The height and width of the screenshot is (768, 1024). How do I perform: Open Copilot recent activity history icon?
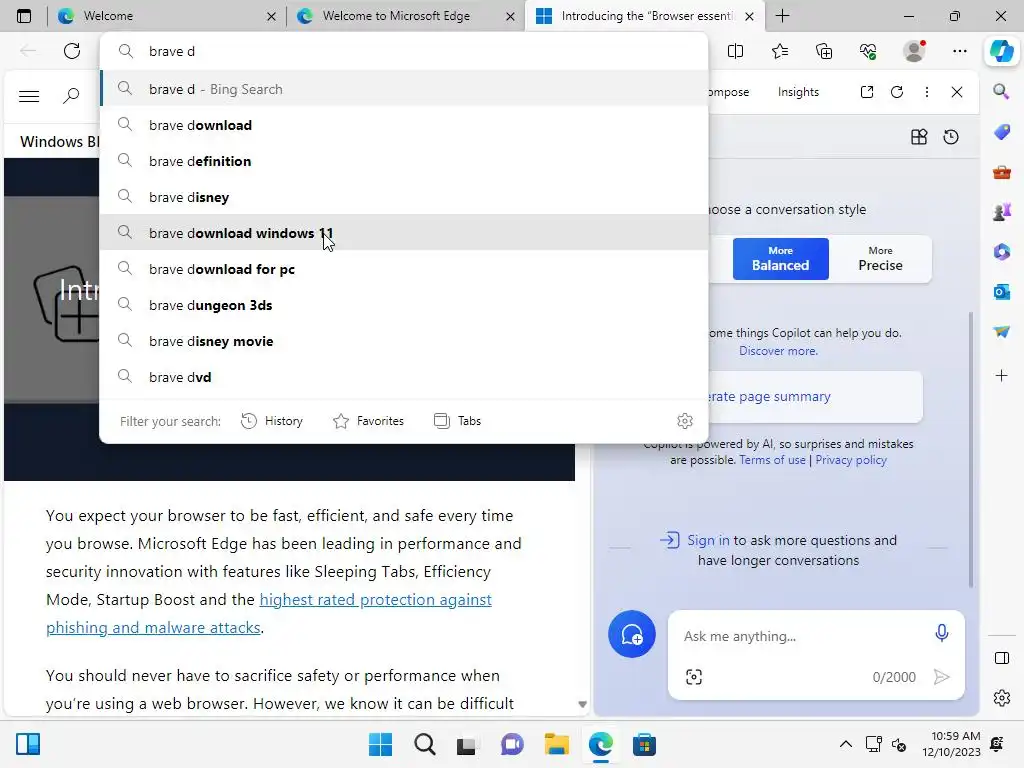point(951,136)
